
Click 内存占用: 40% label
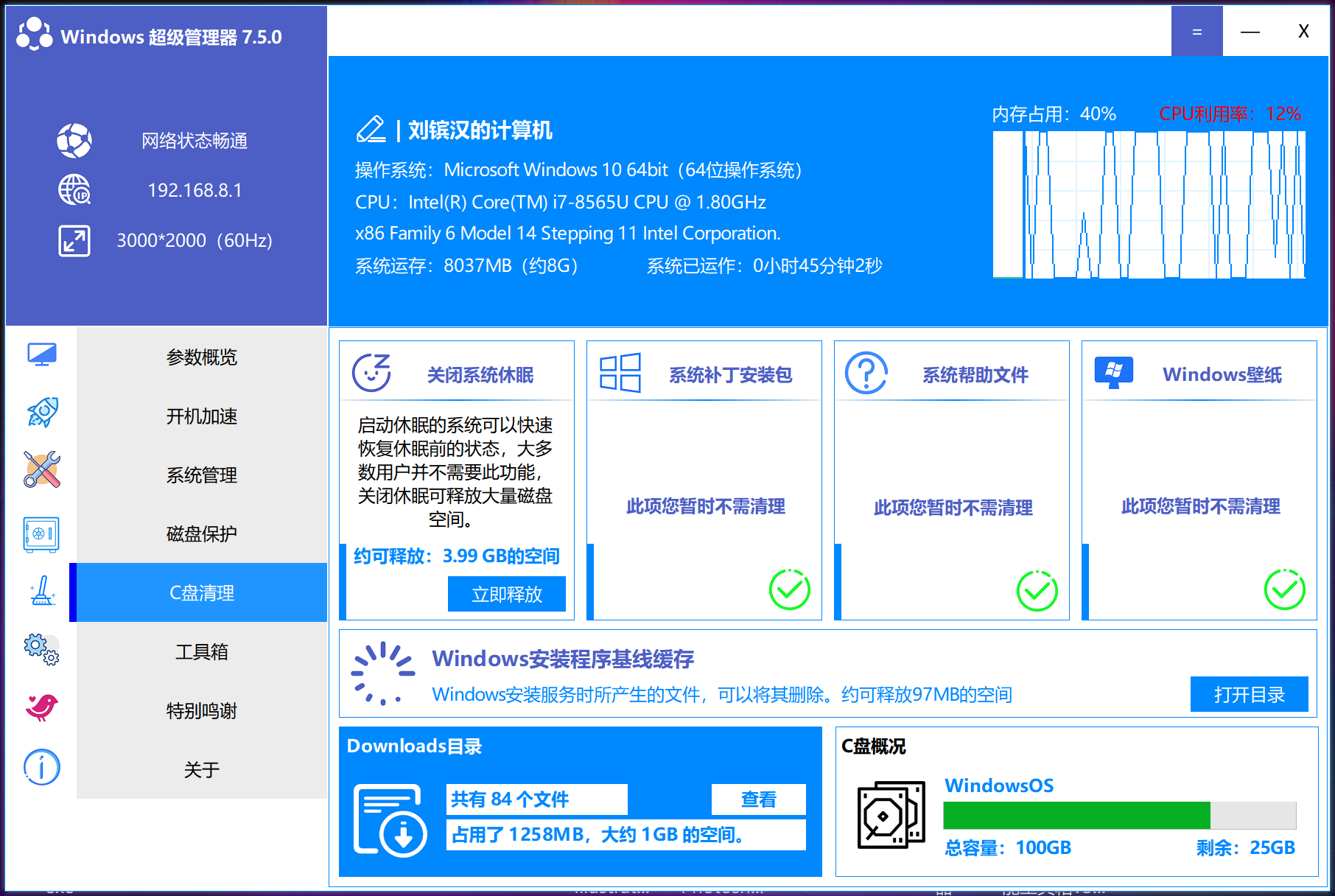(x=1054, y=114)
